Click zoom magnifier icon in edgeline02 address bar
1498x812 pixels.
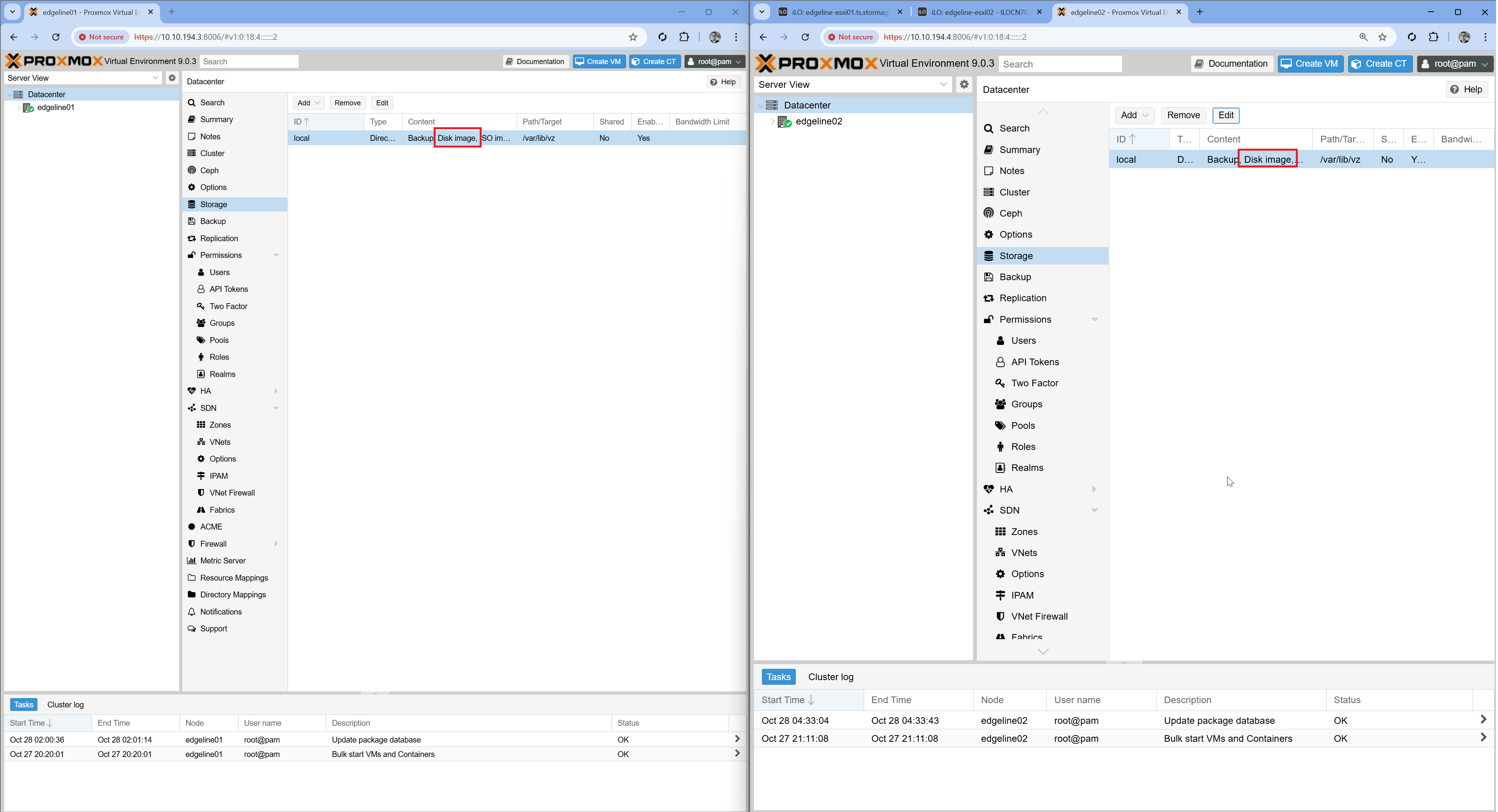pos(1363,37)
